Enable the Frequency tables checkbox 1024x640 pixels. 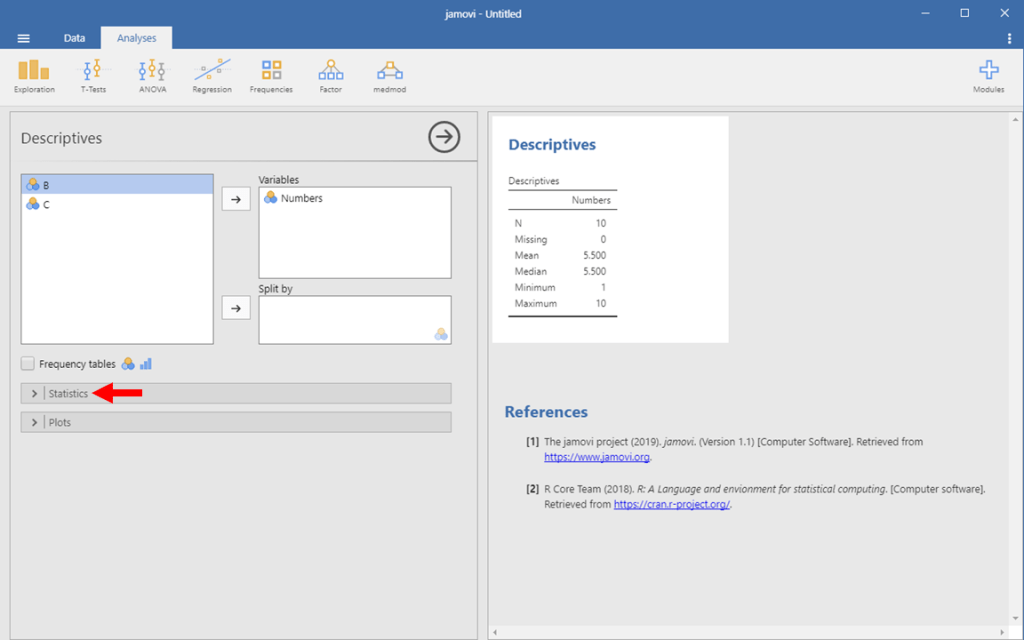(x=27, y=363)
